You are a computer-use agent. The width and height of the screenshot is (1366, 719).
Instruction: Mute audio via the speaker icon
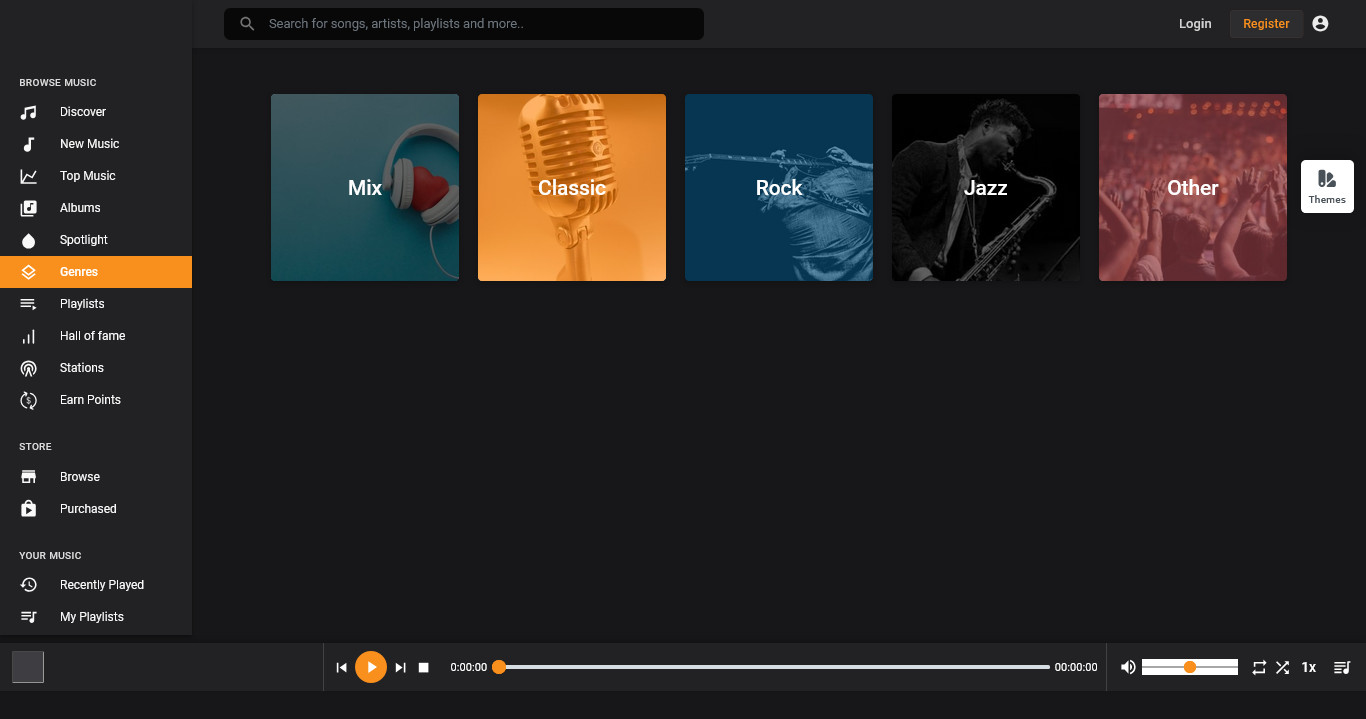[x=1128, y=667]
